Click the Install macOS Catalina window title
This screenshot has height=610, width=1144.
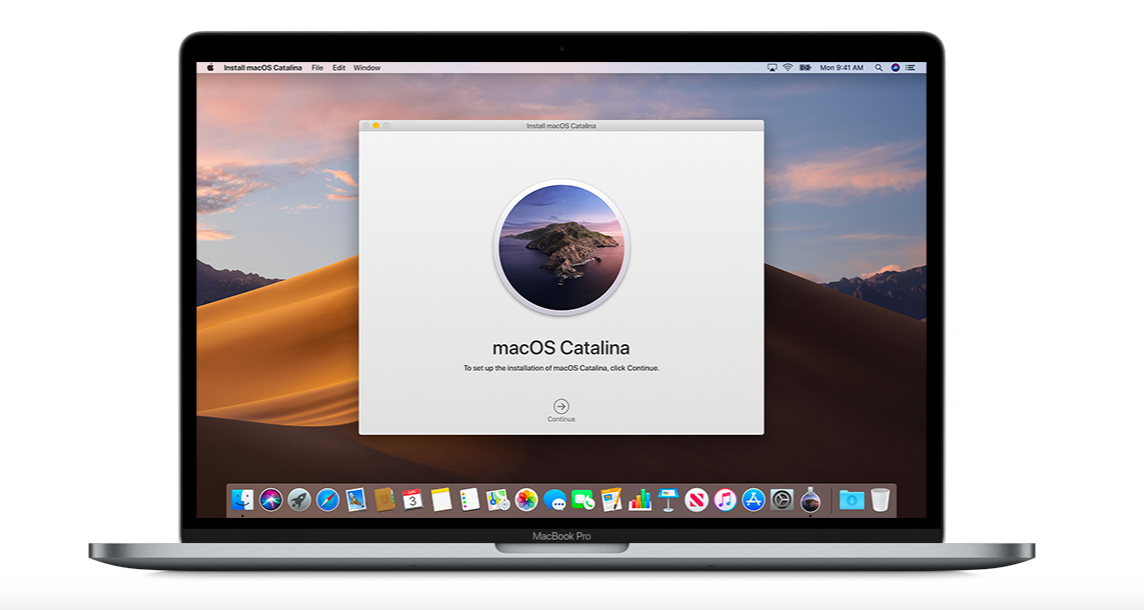click(561, 126)
